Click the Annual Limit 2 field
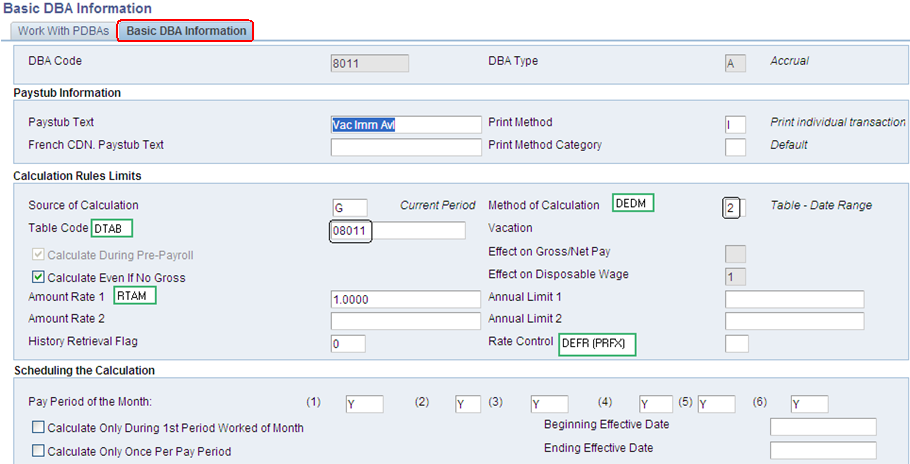Image resolution: width=910 pixels, height=464 pixels. 795,321
